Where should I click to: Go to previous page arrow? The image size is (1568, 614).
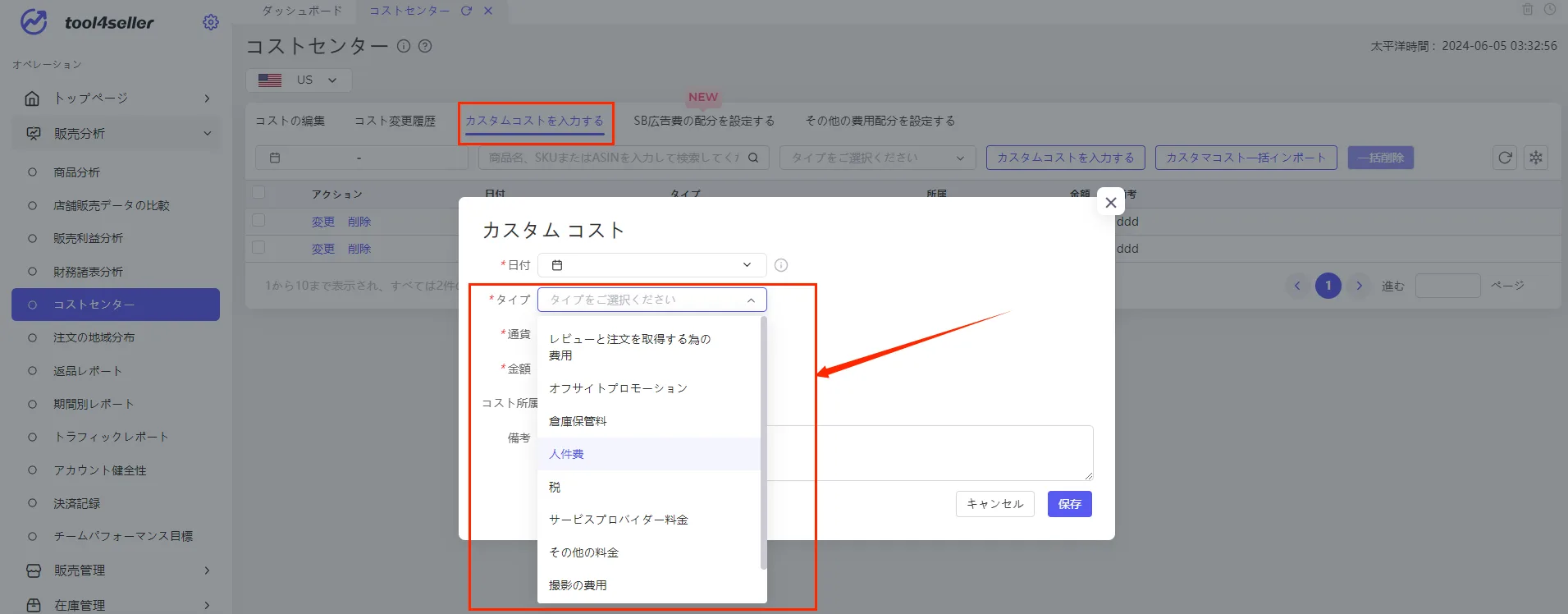pyautogui.click(x=1297, y=286)
